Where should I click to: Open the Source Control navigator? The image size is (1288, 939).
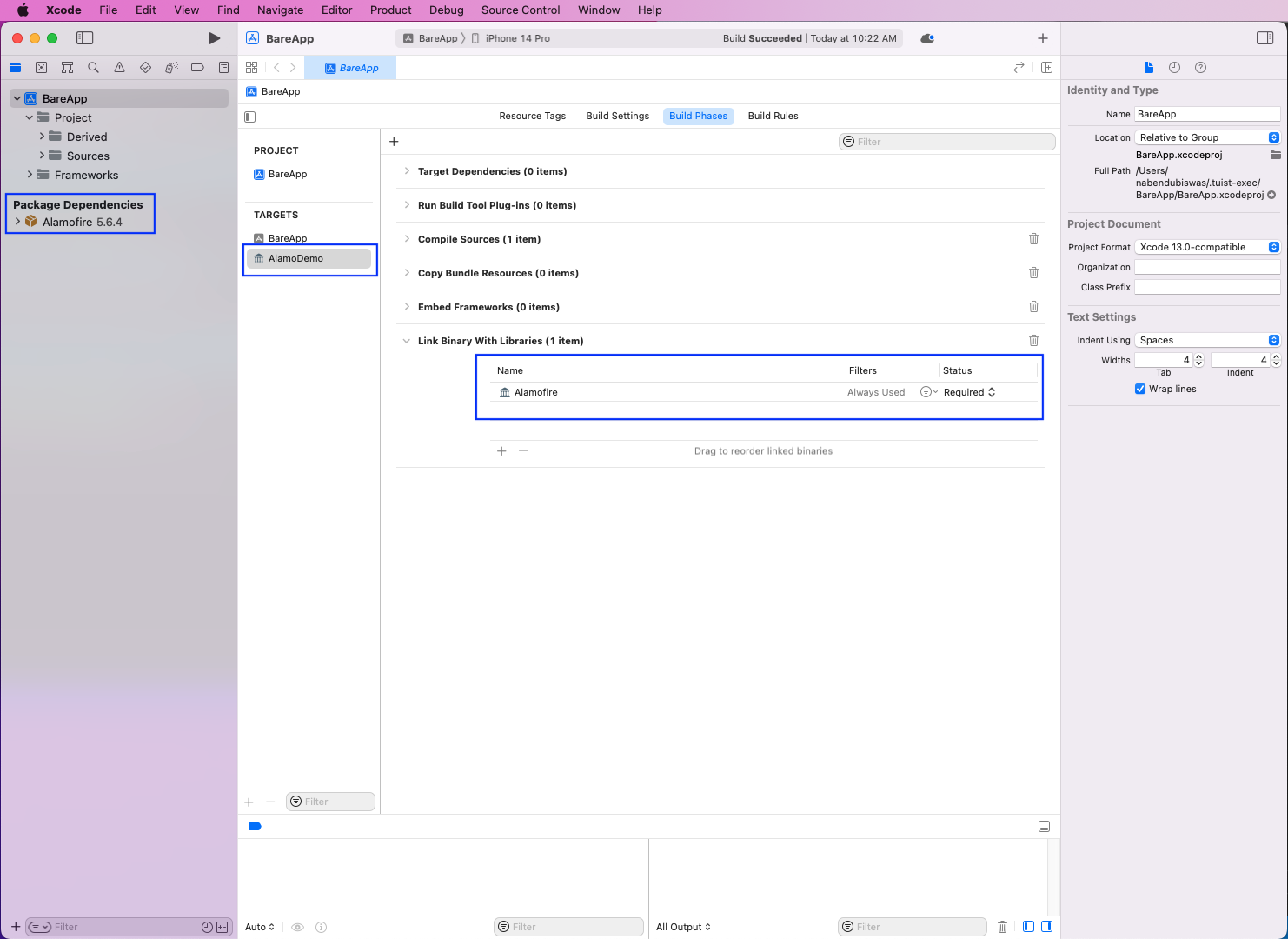pos(41,68)
